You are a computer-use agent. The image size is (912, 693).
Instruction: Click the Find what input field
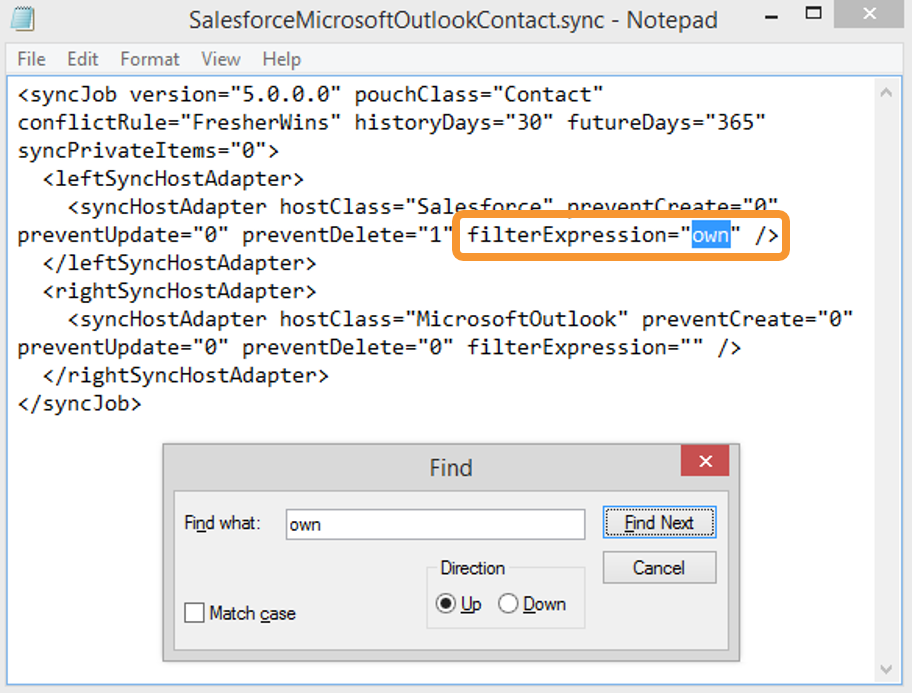pos(435,524)
